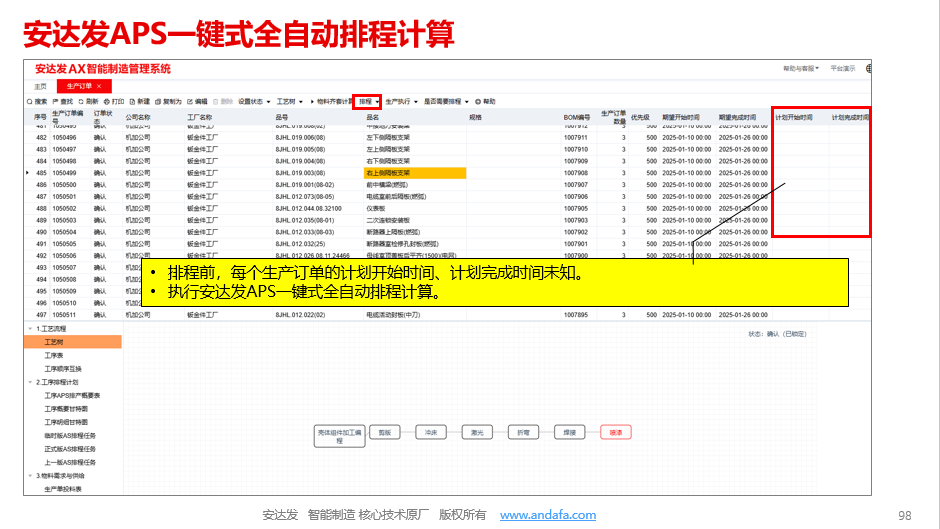This screenshot has width=940, height=529.
Task: Click the 激光 process node
Action: click(477, 432)
